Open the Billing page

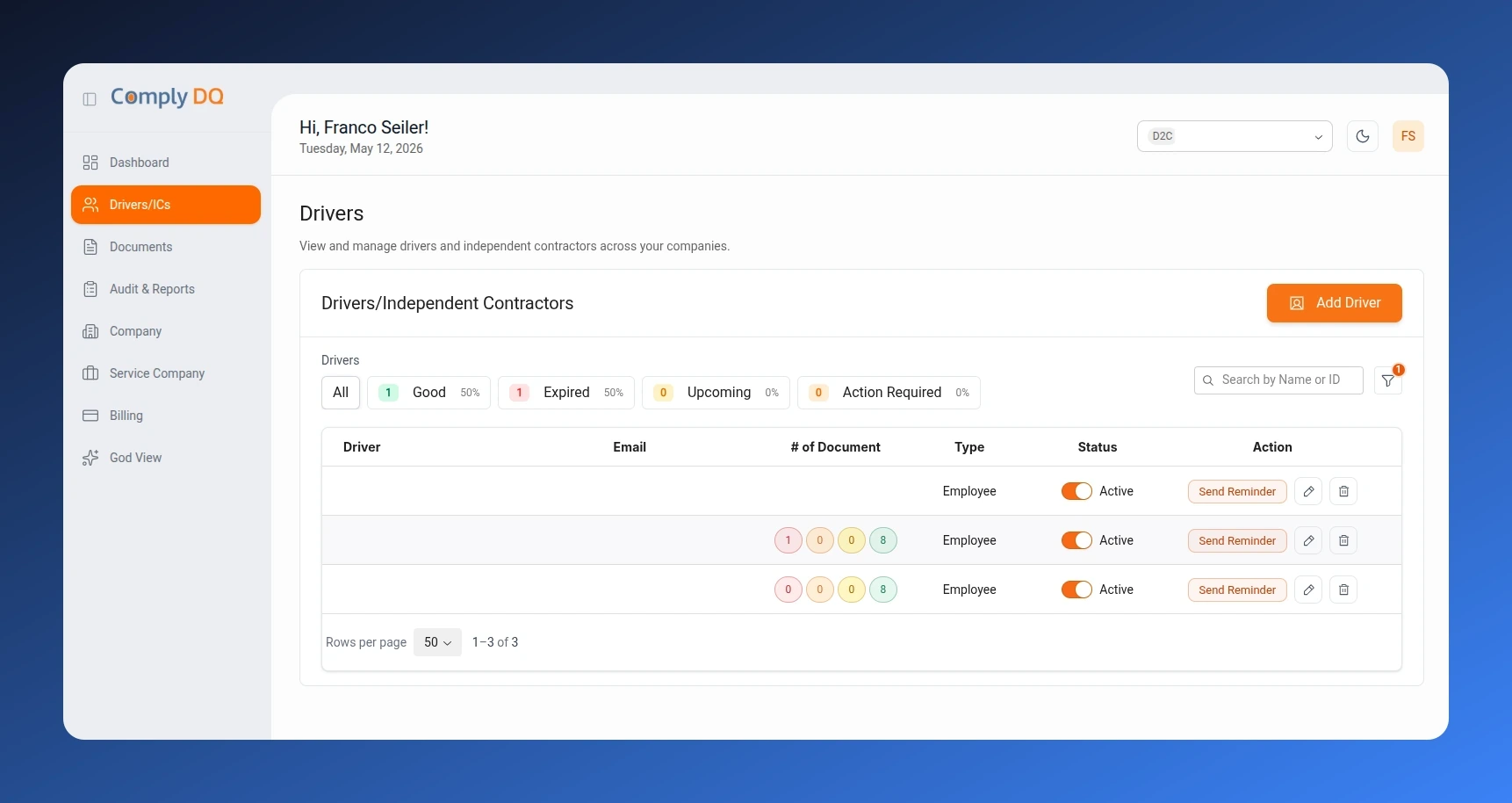coord(166,416)
